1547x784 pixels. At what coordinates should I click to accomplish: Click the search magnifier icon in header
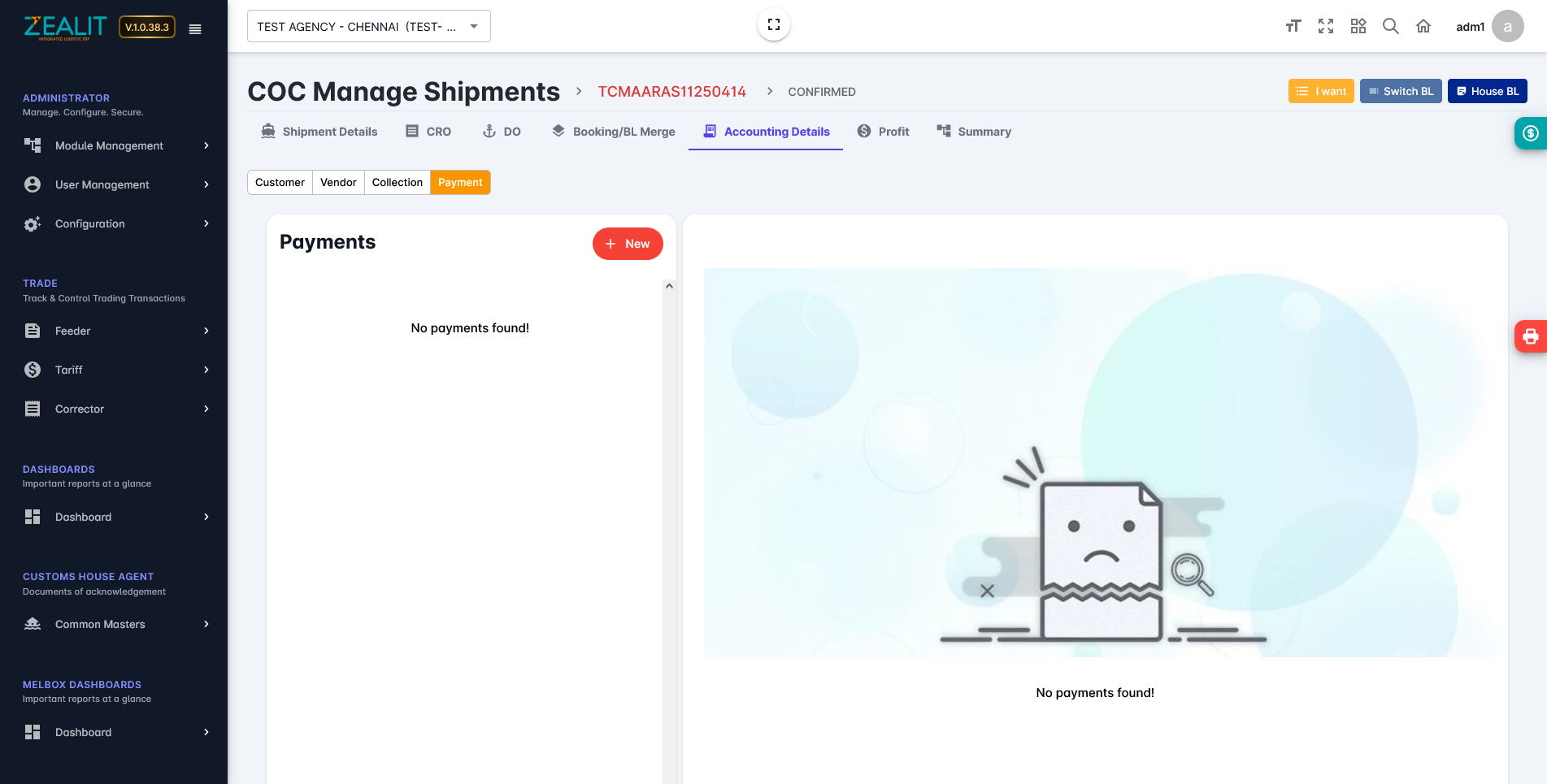[x=1390, y=27]
